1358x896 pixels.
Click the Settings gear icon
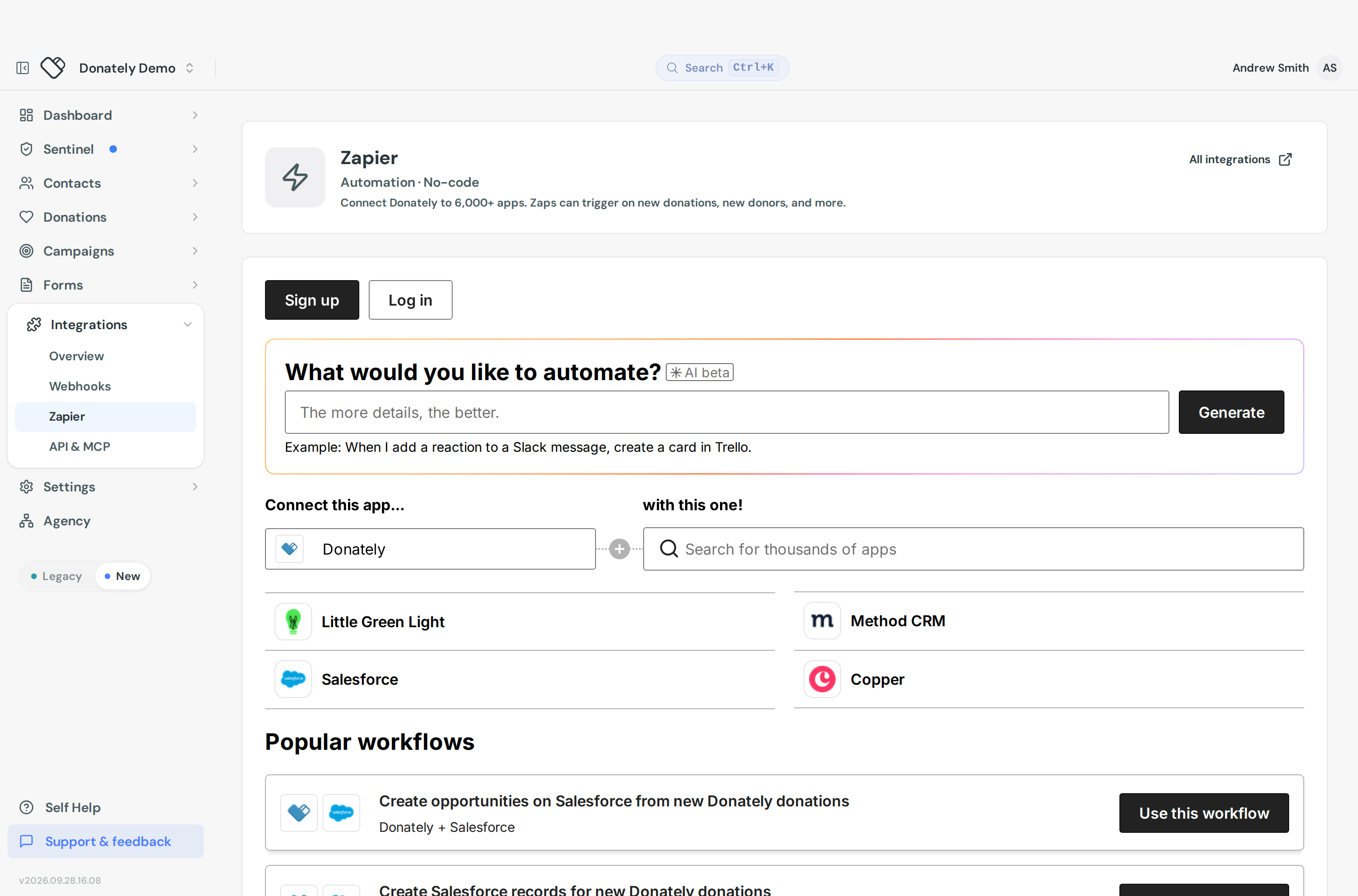(x=26, y=487)
